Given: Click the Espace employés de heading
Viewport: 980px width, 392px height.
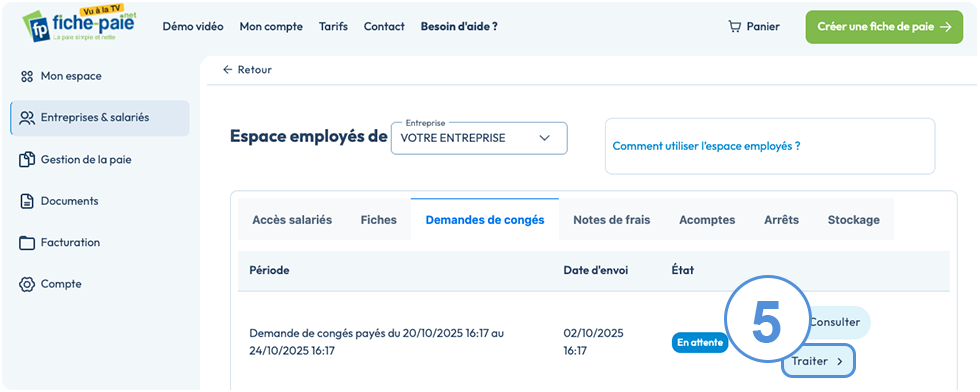Looking at the screenshot, I should [x=308, y=136].
